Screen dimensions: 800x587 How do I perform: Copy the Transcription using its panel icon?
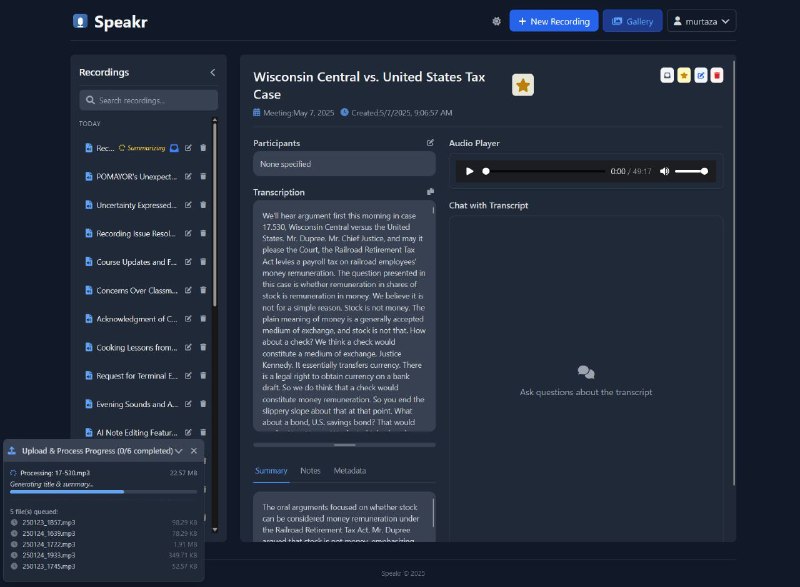430,191
